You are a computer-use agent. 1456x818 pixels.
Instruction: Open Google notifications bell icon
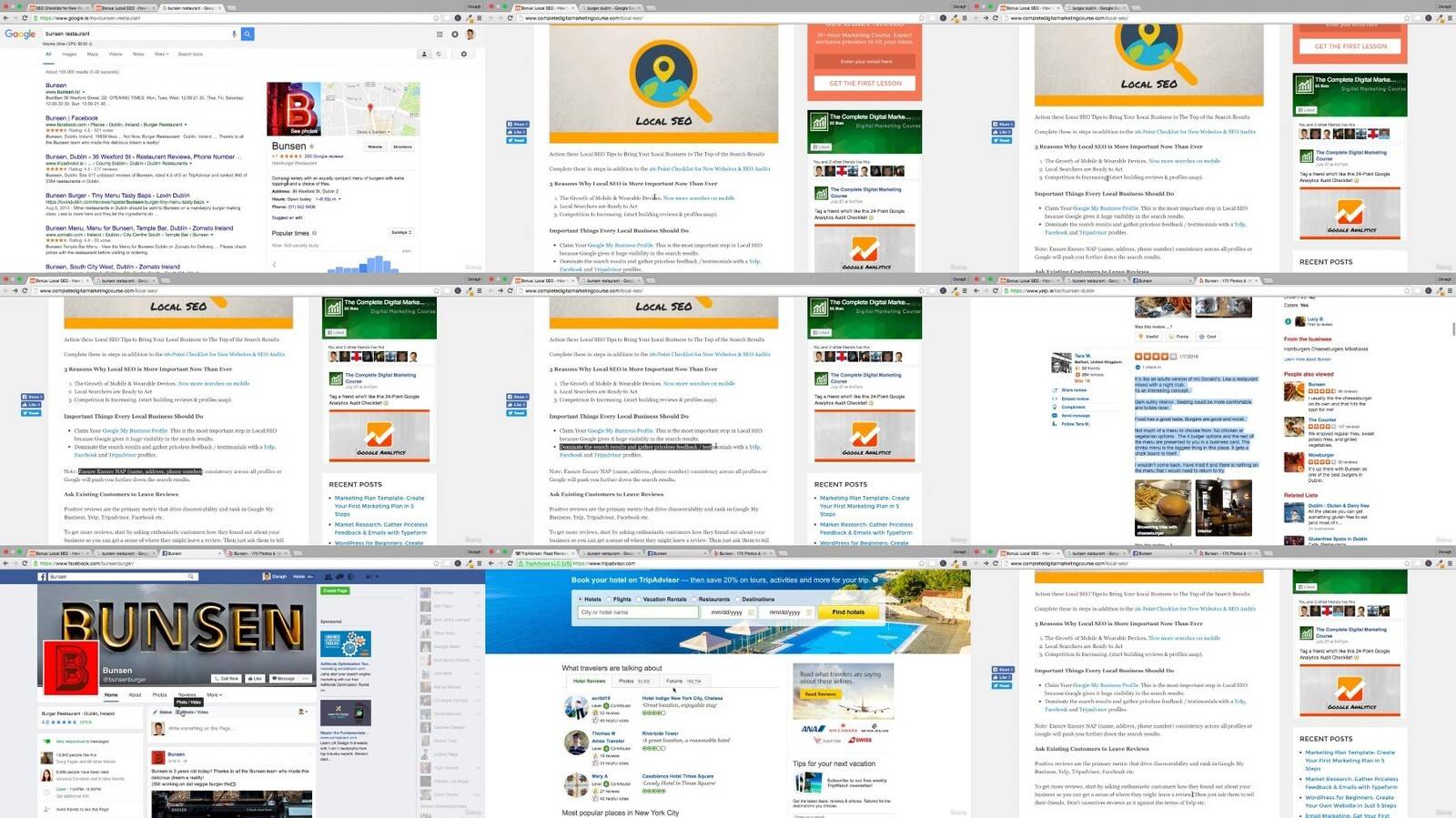[x=455, y=35]
